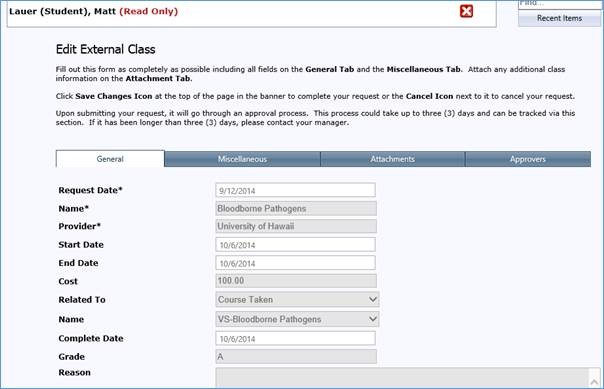Open the Attachments tab
Image resolution: width=604 pixels, height=389 pixels.
coord(393,159)
